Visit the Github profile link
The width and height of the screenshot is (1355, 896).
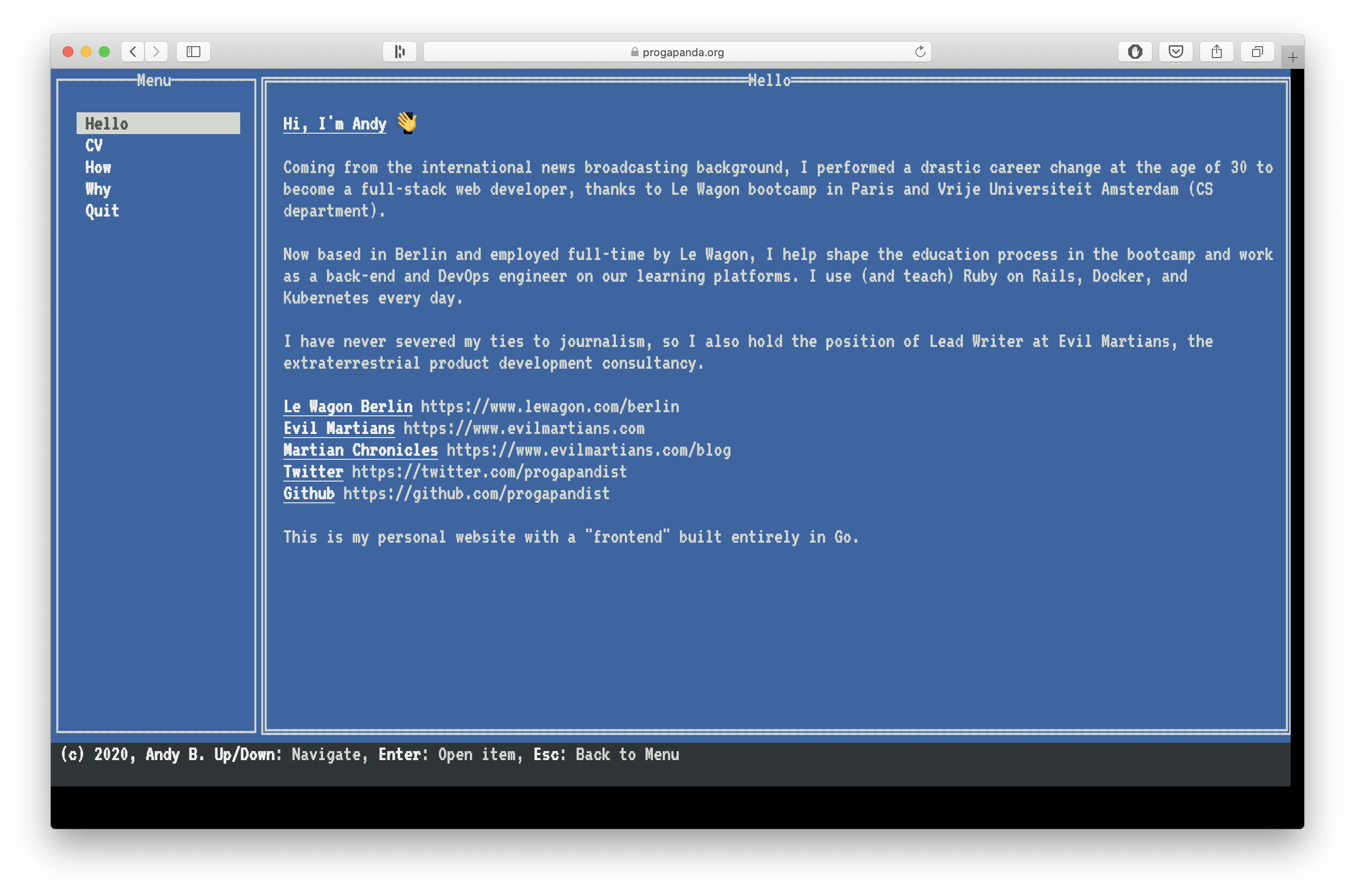pyautogui.click(x=309, y=493)
